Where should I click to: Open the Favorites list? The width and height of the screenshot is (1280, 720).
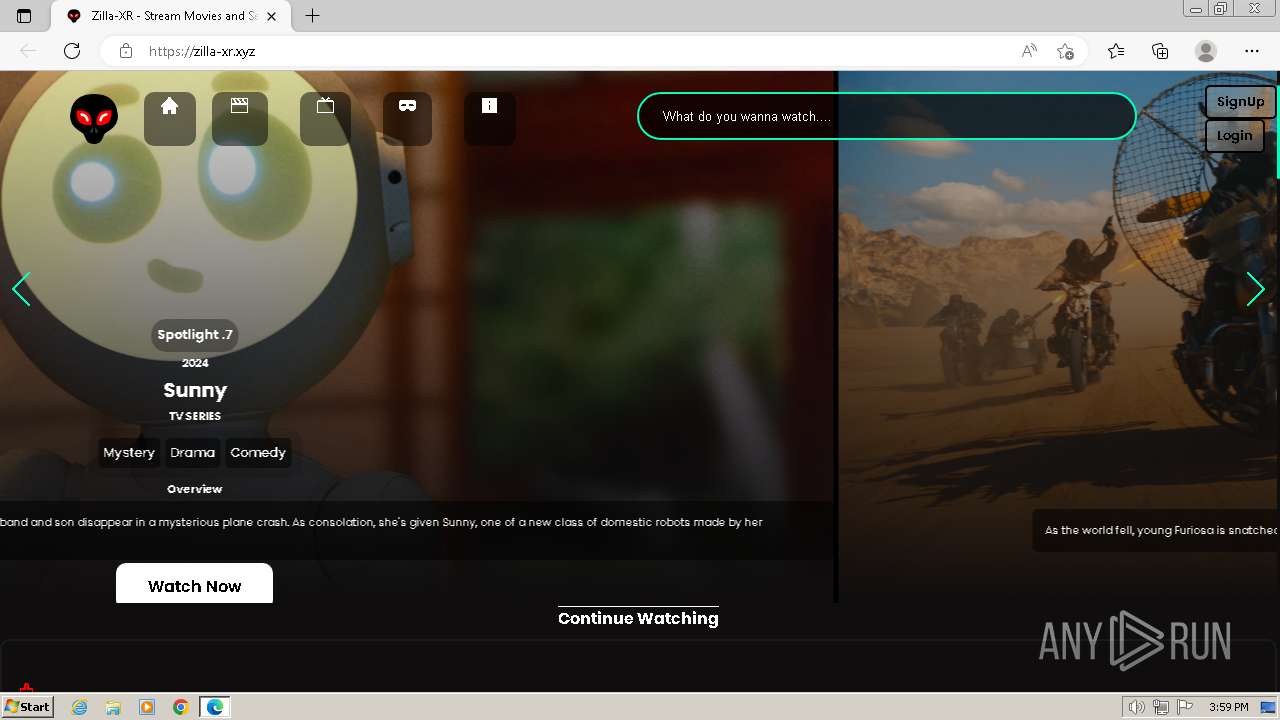tap(1116, 51)
